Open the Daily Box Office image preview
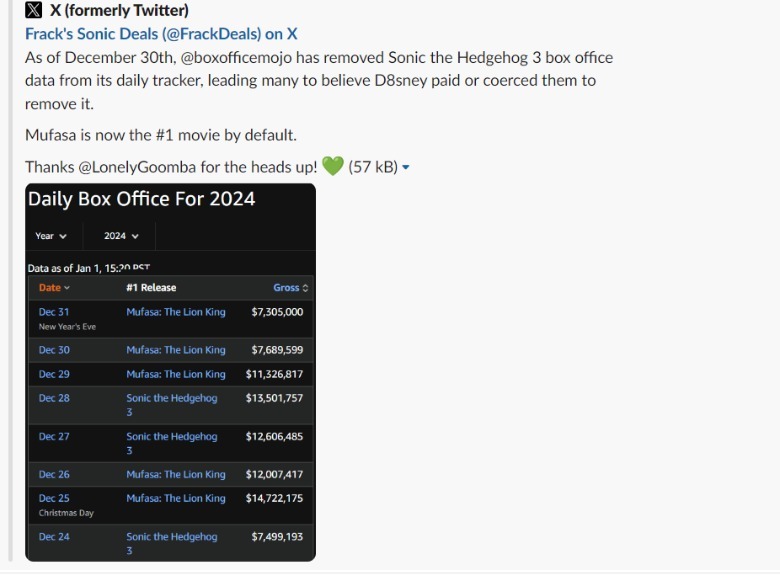This screenshot has height=585, width=780. click(x=170, y=372)
